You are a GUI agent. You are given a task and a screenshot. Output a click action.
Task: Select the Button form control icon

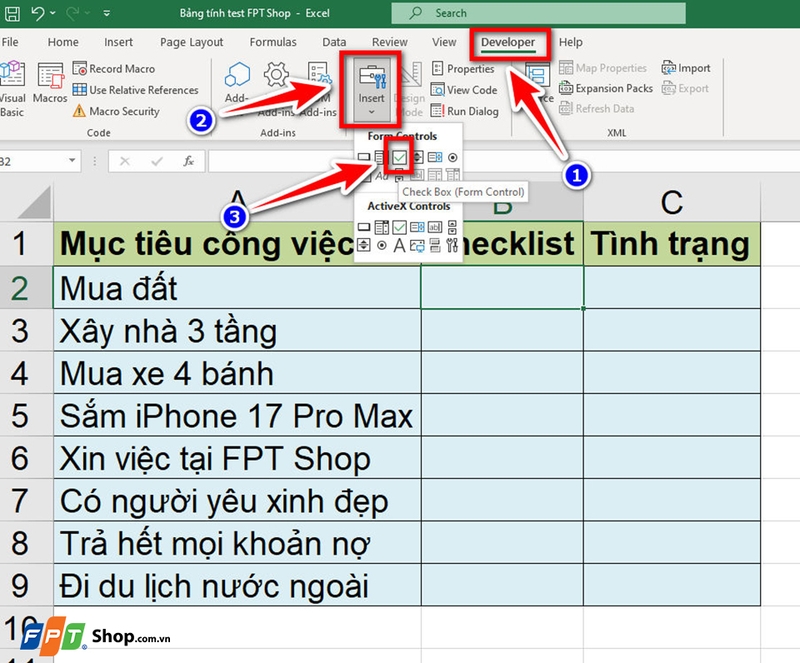click(x=365, y=157)
